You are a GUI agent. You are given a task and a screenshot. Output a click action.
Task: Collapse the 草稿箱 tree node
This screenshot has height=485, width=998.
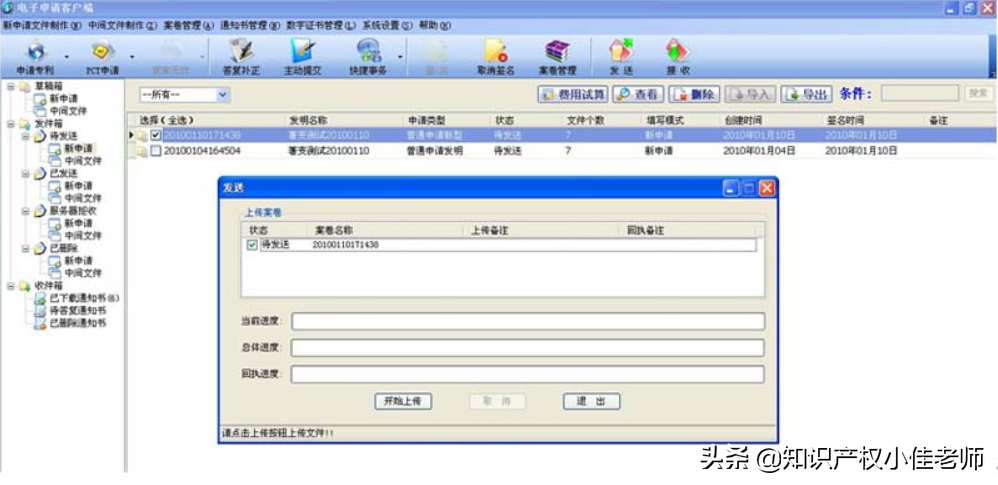tap(11, 87)
